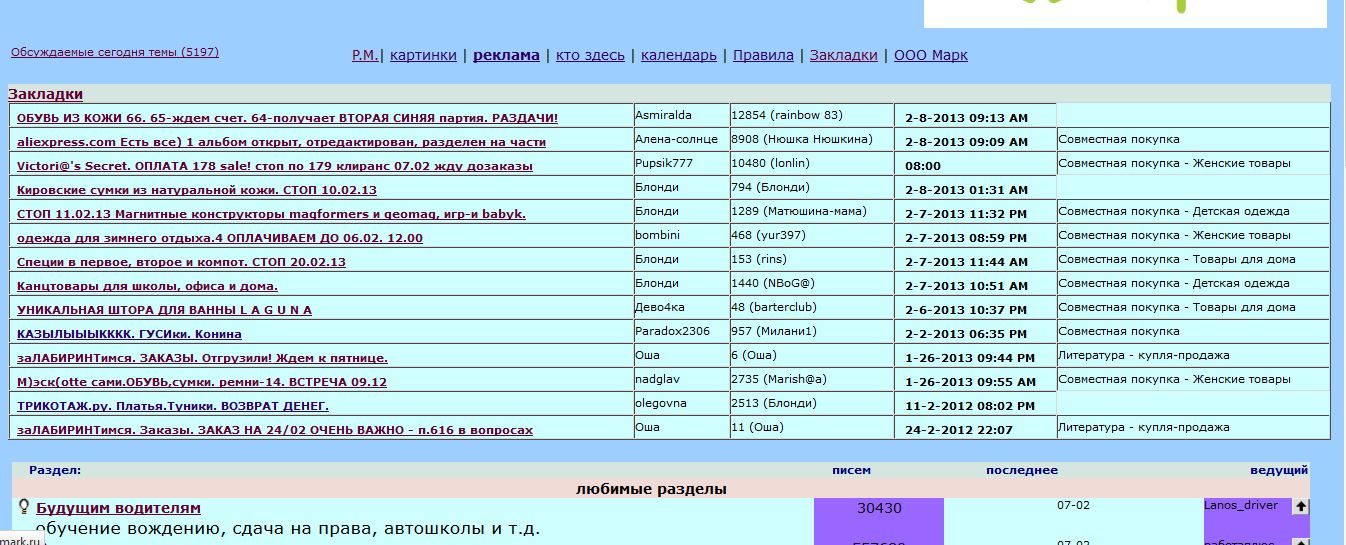Viewport: 1346px width, 545px height.
Task: Open the календарь menu link
Action: (678, 55)
